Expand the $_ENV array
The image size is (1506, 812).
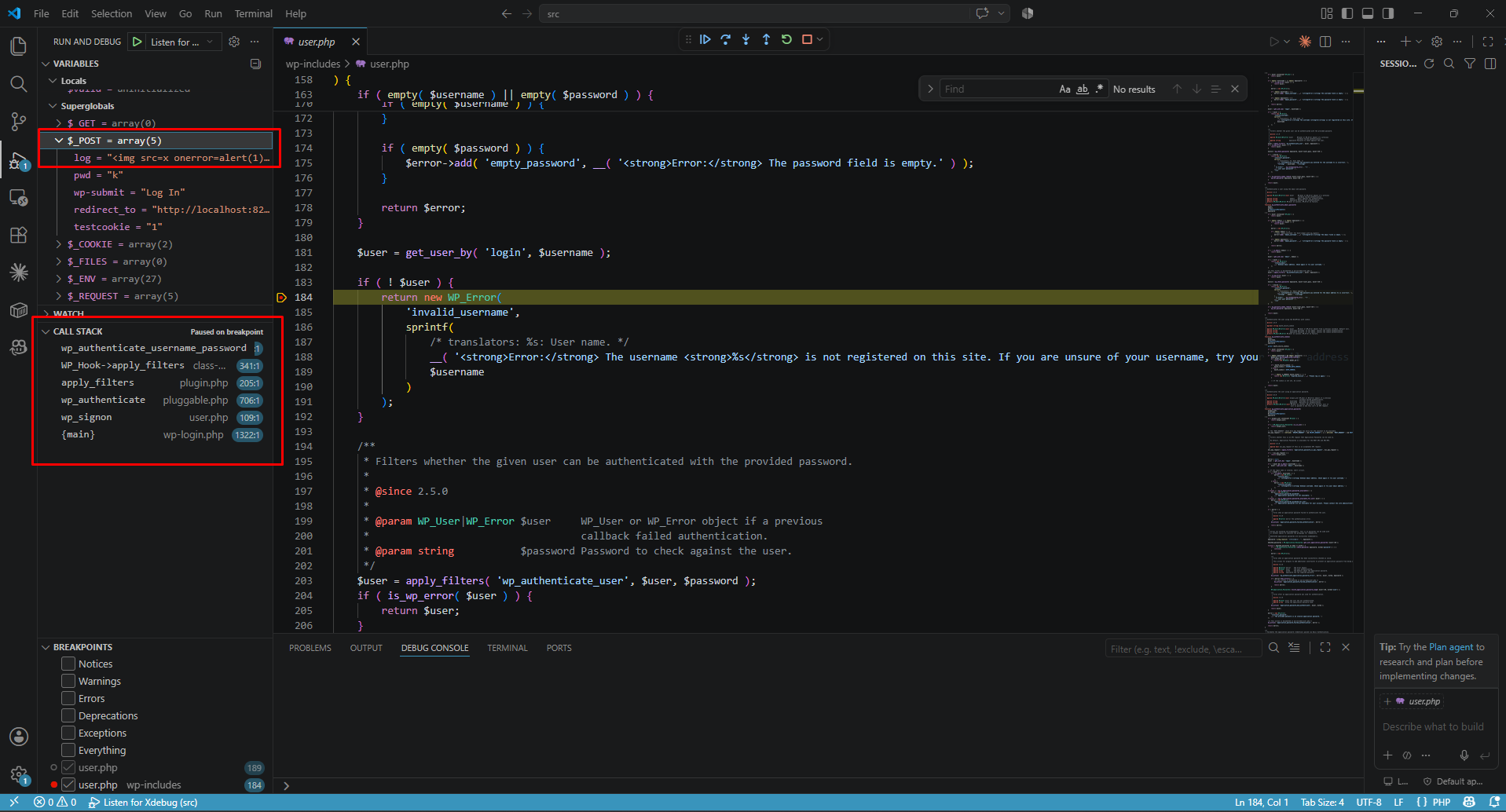pos(59,279)
